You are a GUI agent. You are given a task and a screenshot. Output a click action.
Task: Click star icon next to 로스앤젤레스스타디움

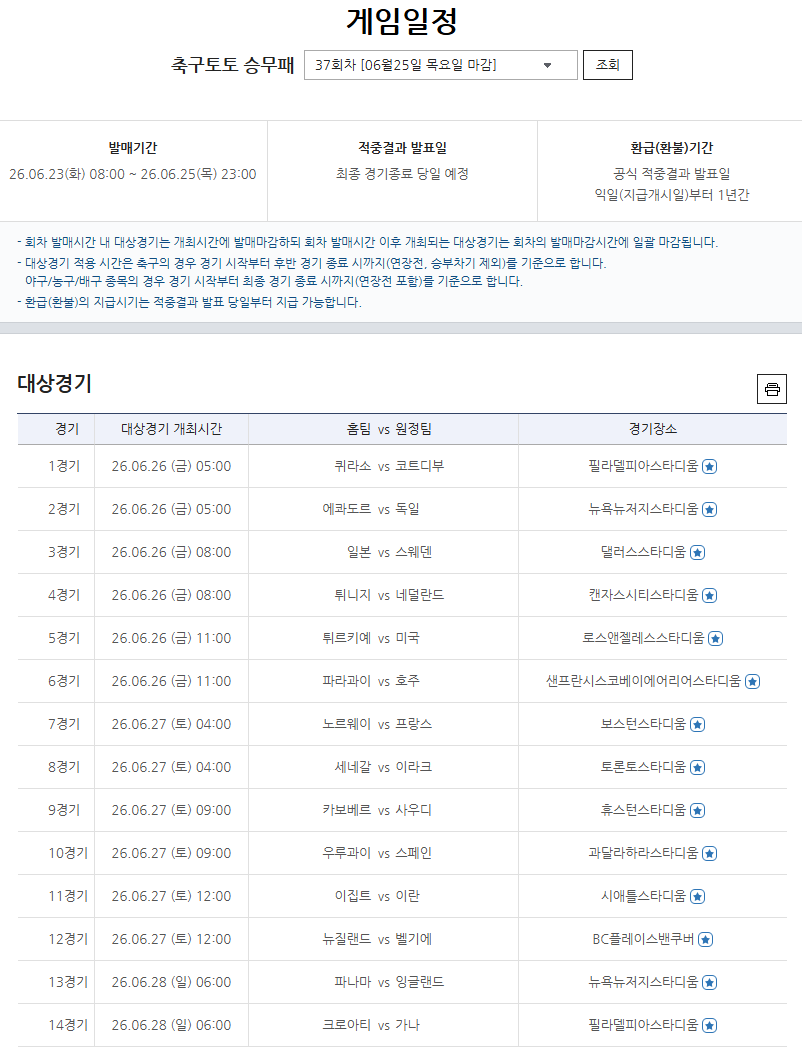[716, 638]
